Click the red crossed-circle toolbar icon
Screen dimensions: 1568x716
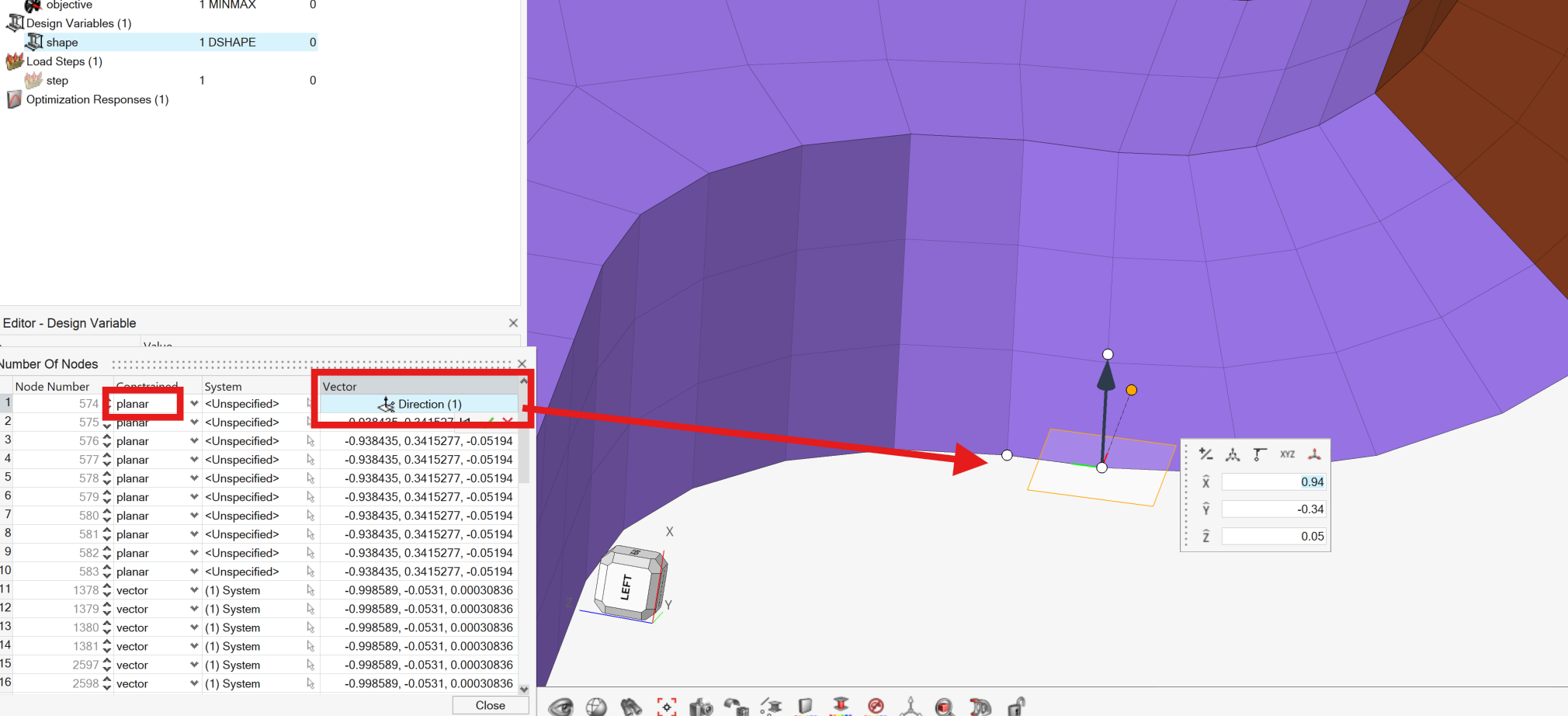876,706
